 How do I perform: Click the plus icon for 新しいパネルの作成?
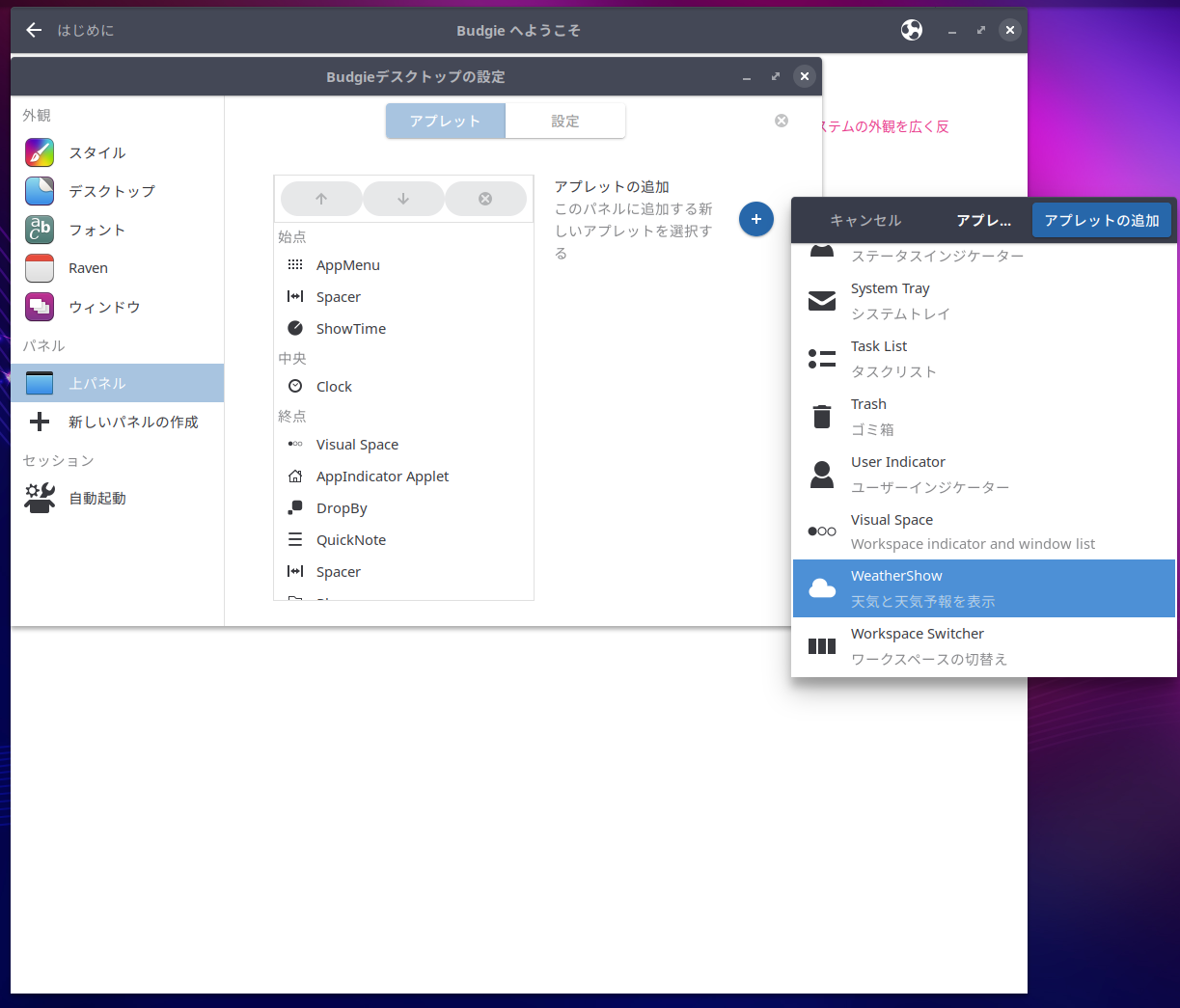pyautogui.click(x=40, y=422)
